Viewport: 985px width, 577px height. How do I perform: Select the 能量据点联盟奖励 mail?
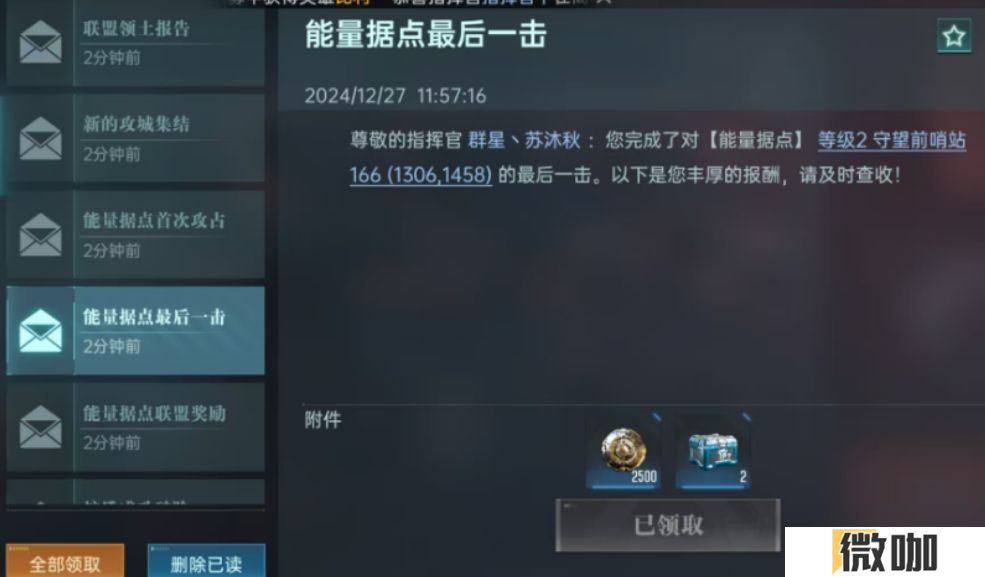click(136, 427)
